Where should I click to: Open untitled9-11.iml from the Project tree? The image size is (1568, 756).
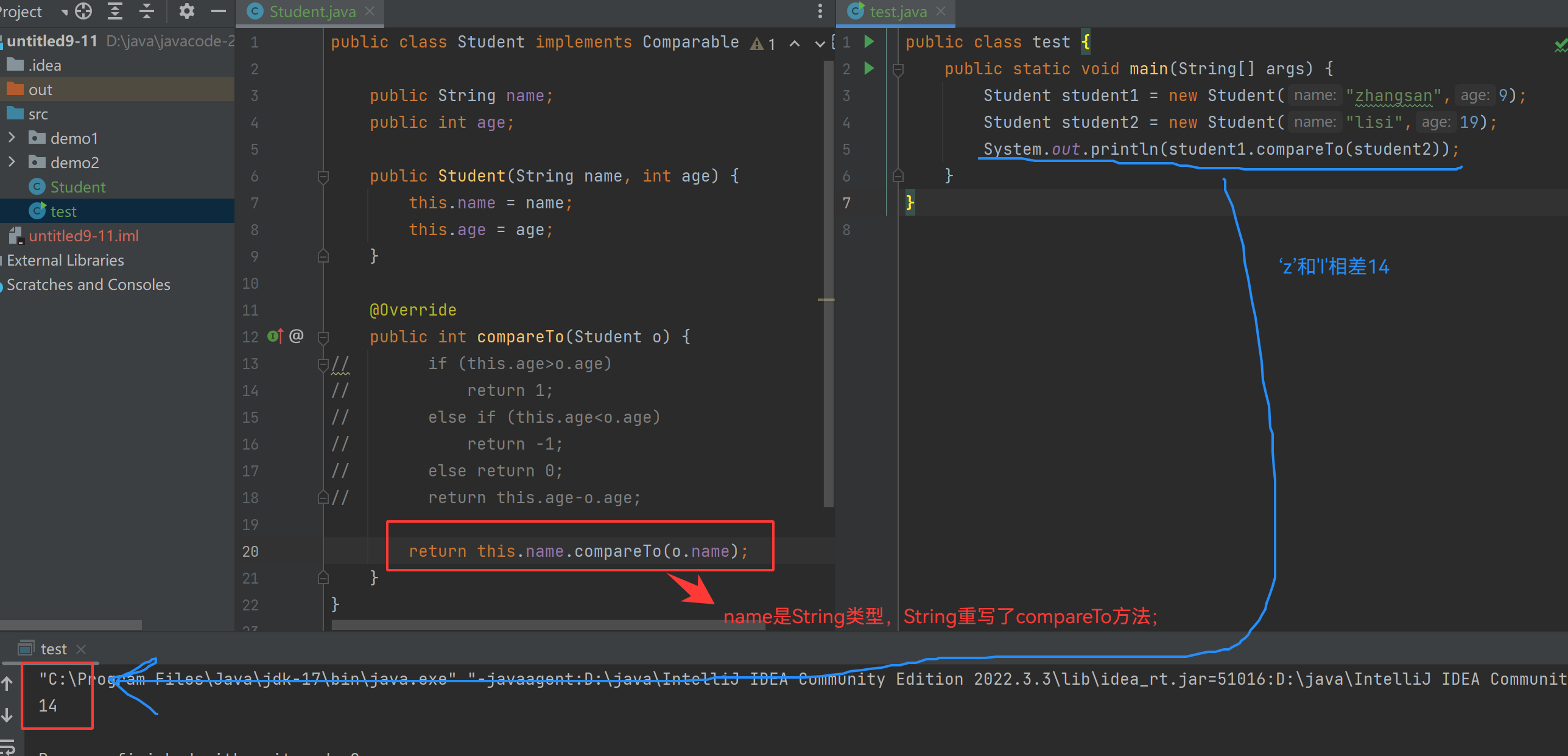click(85, 235)
